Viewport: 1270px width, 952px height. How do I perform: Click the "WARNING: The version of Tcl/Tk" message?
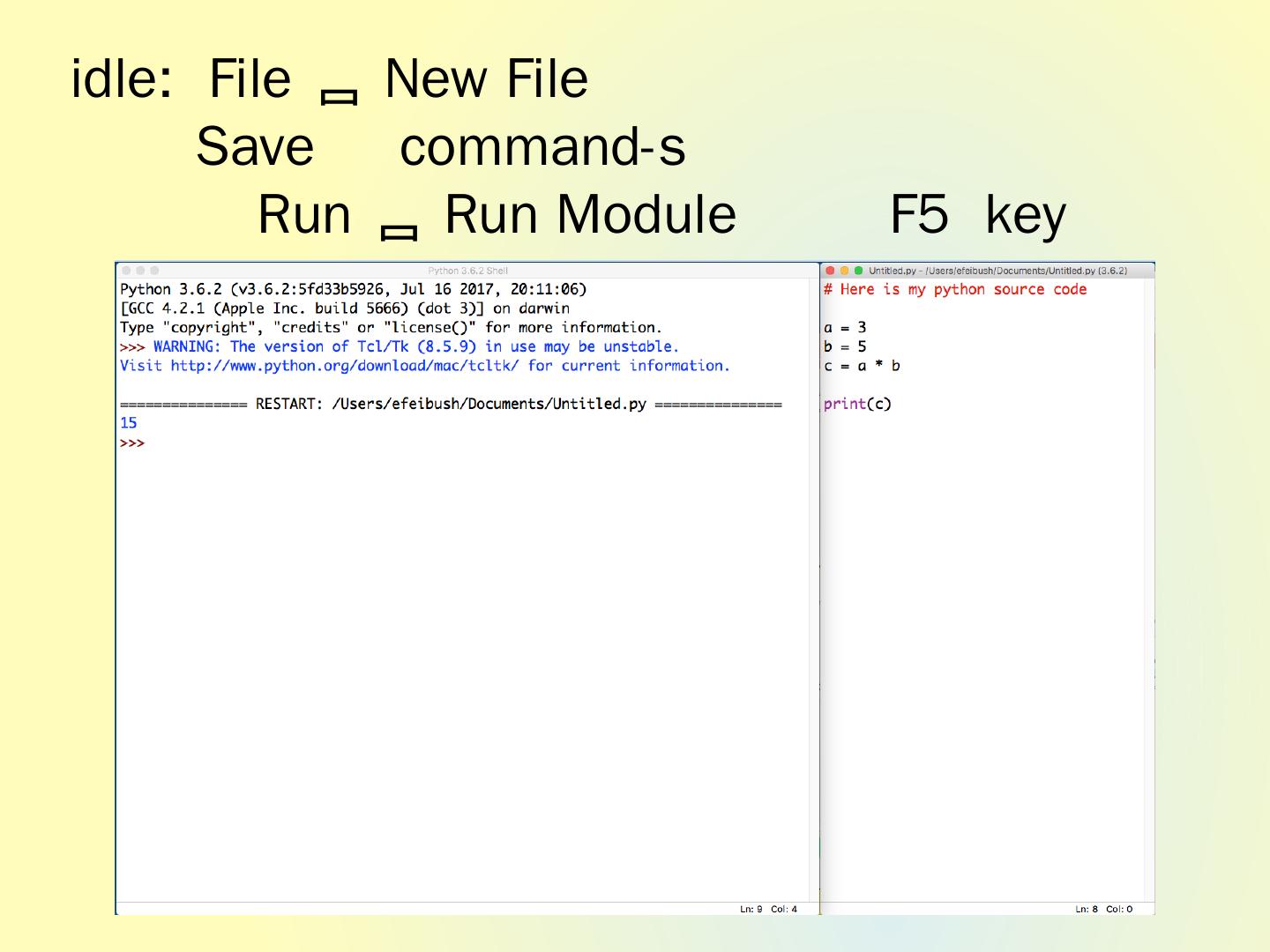[x=416, y=346]
